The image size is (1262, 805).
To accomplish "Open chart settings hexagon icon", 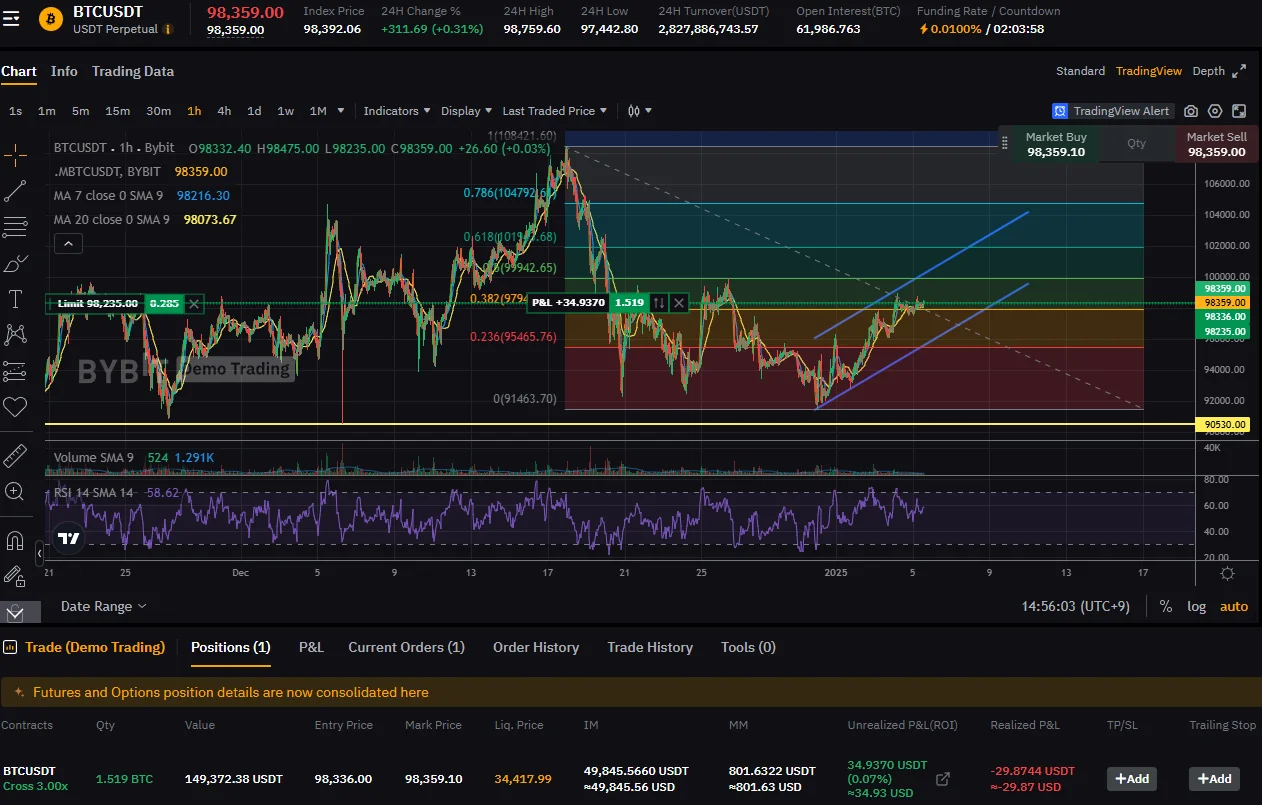I will [1215, 111].
